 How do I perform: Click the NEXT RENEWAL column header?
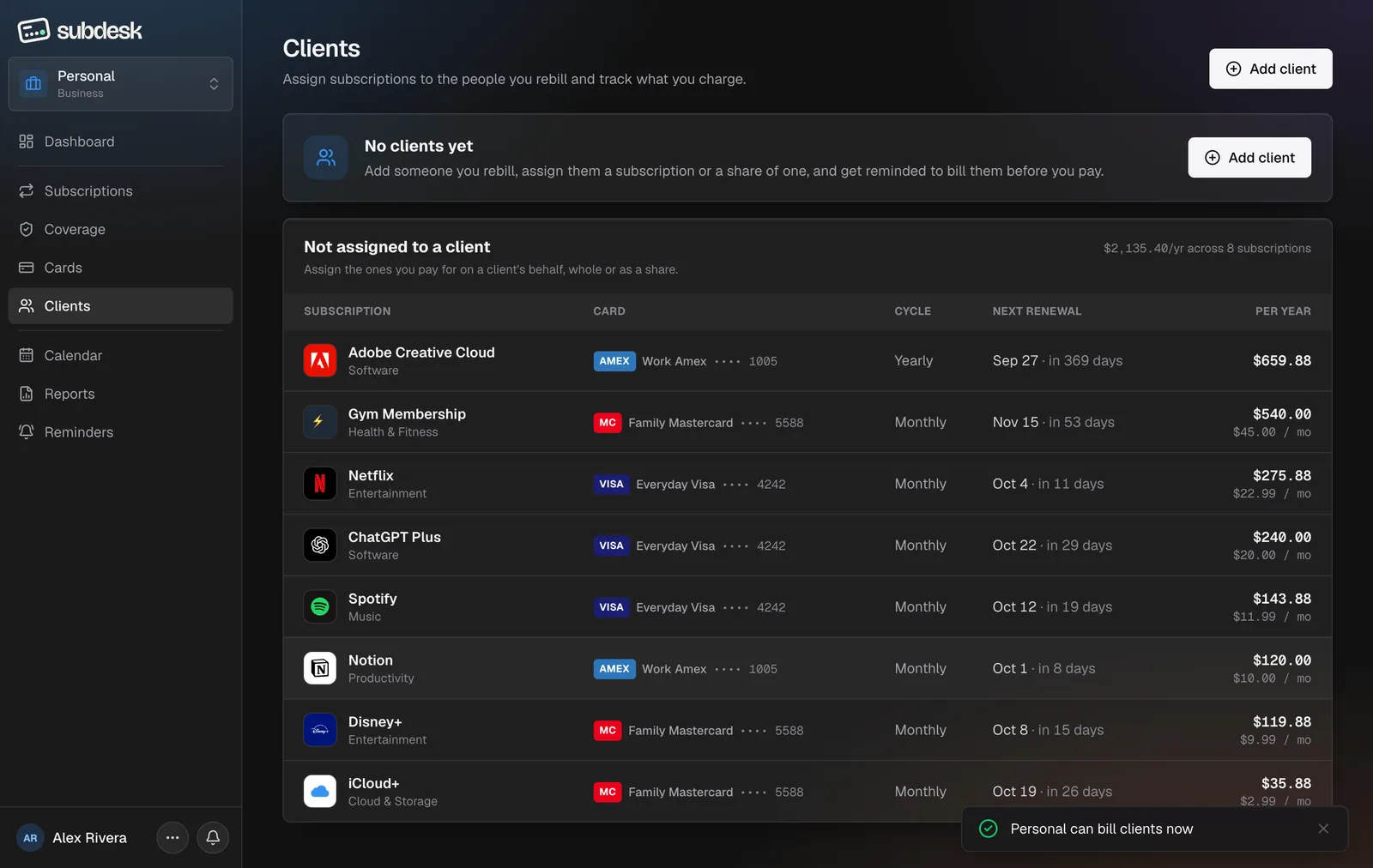pyautogui.click(x=1037, y=311)
